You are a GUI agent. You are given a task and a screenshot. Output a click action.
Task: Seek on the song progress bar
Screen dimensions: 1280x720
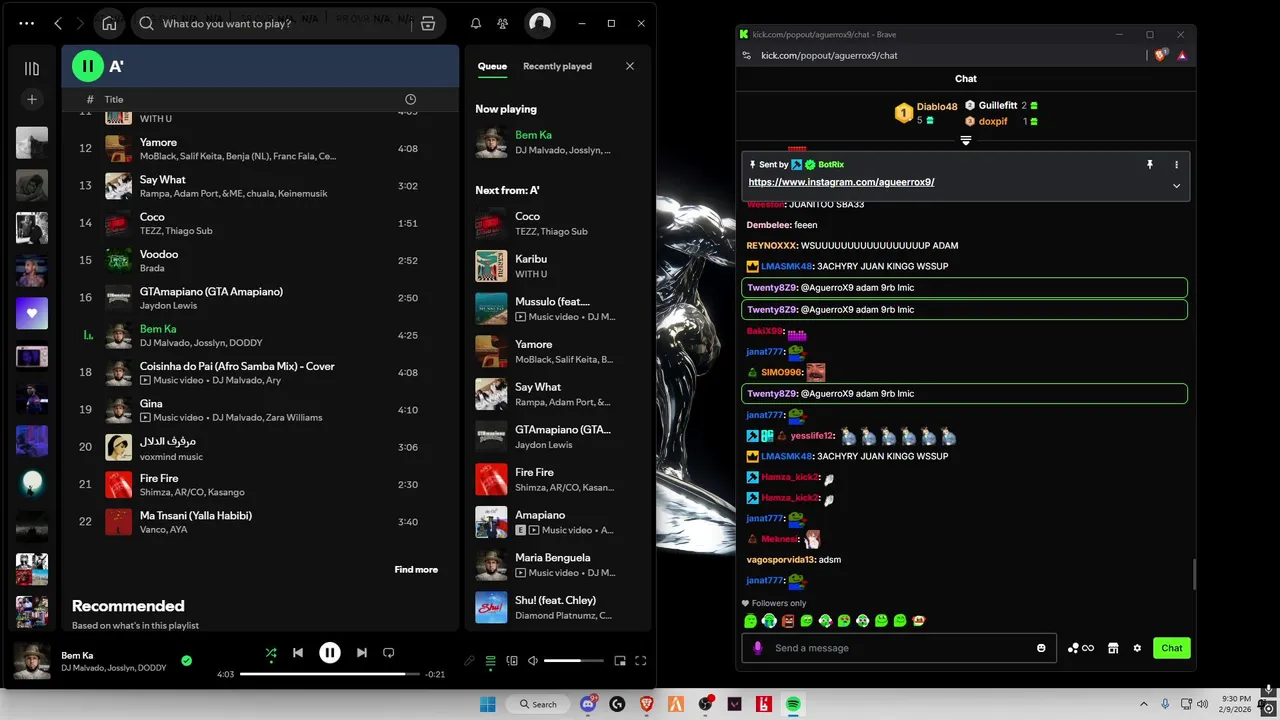[329, 674]
